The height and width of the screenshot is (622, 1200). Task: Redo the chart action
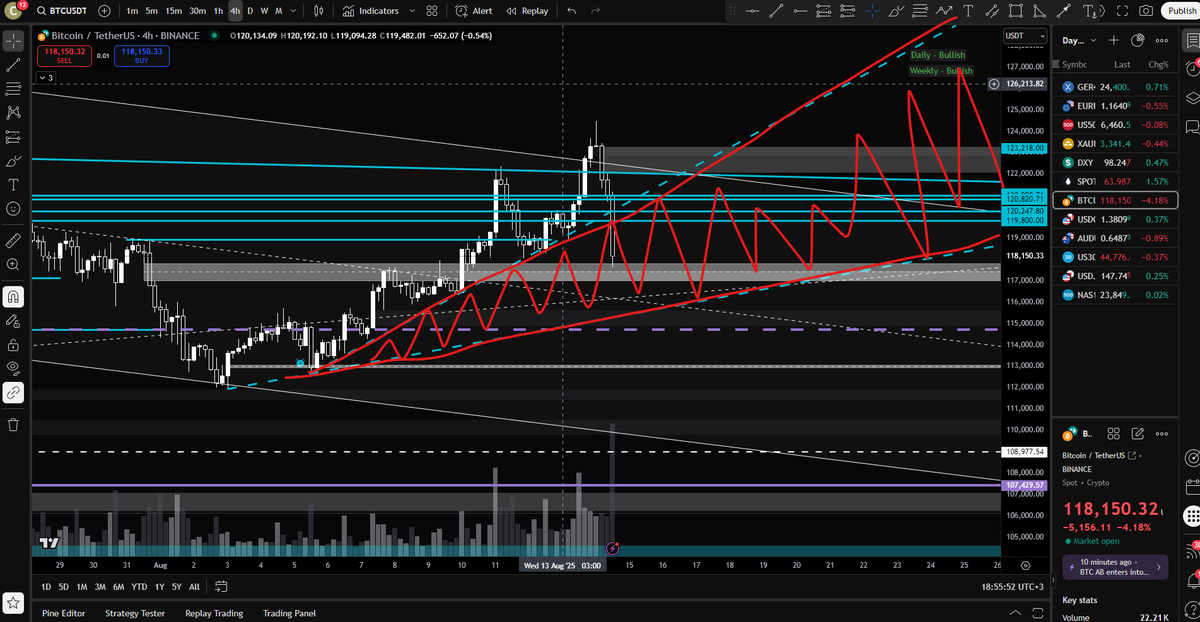pyautogui.click(x=596, y=11)
